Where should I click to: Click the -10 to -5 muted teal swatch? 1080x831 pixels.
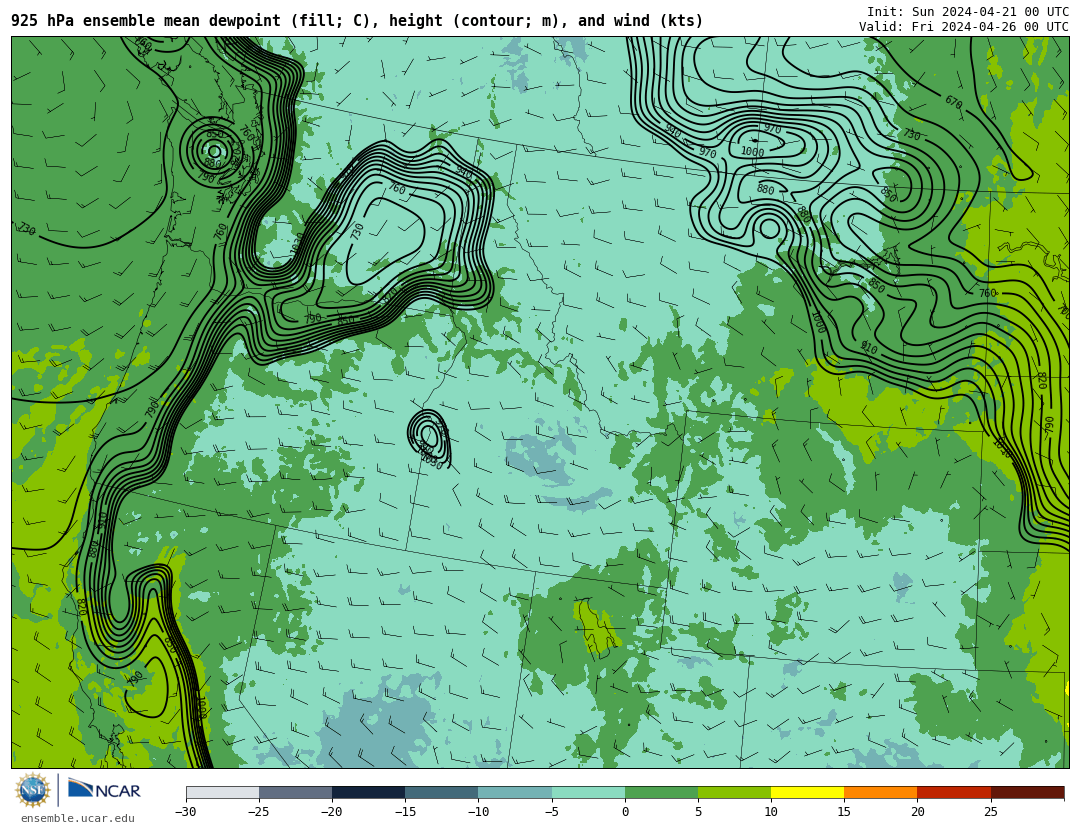515,793
